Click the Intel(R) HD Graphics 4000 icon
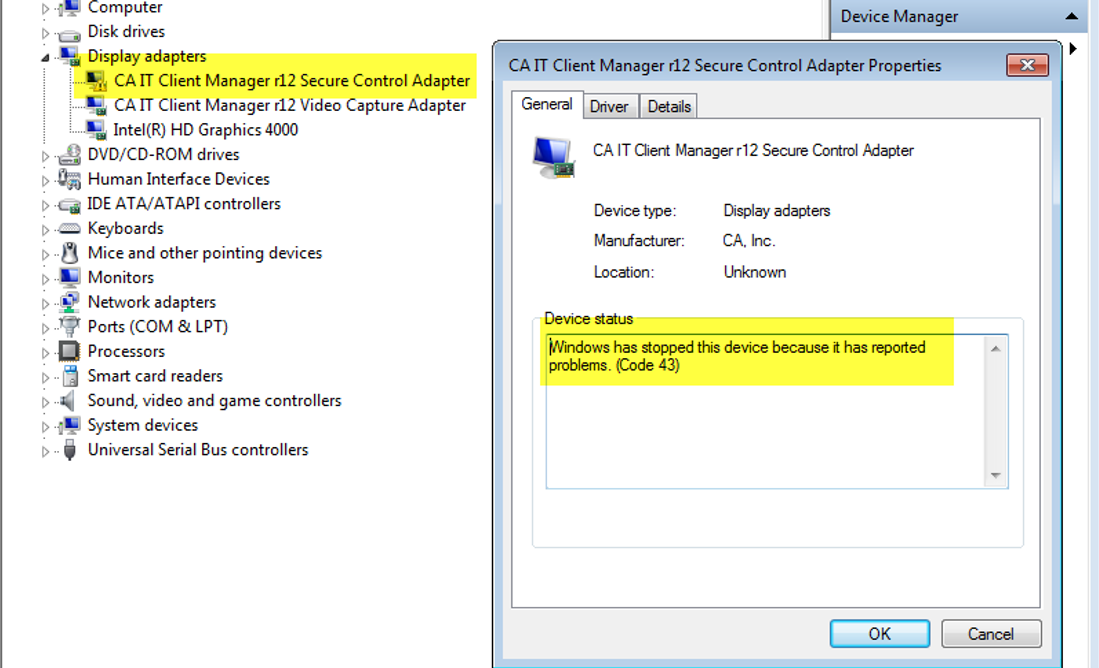This screenshot has width=1099, height=668. 96,130
